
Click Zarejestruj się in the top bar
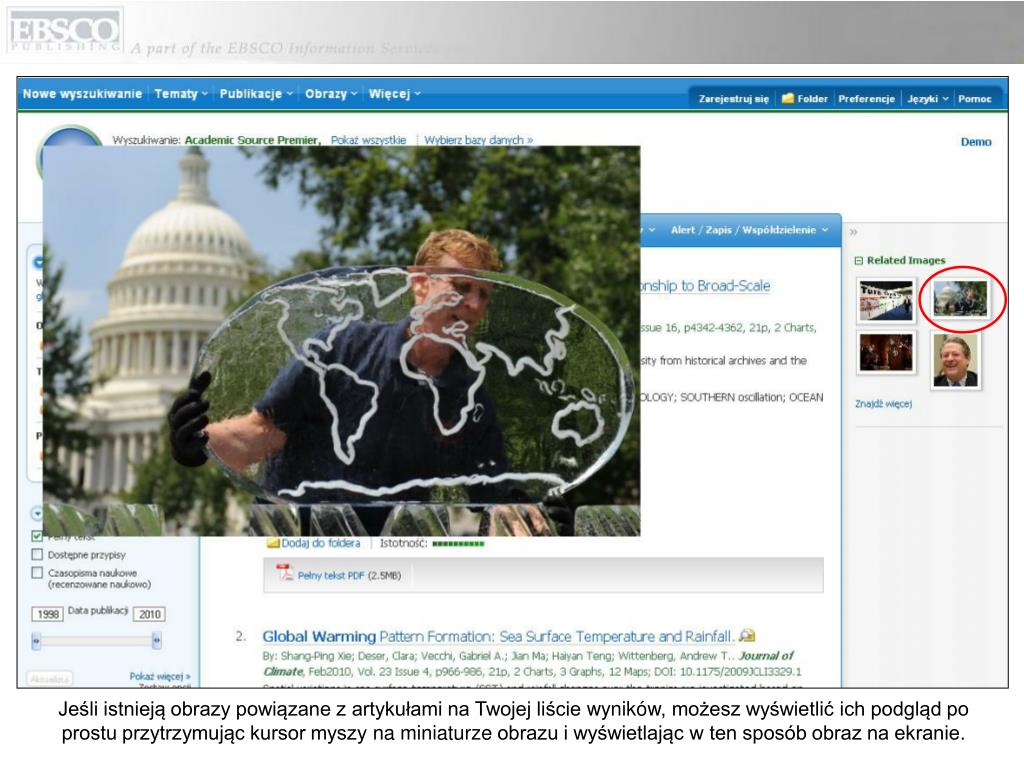click(x=733, y=99)
